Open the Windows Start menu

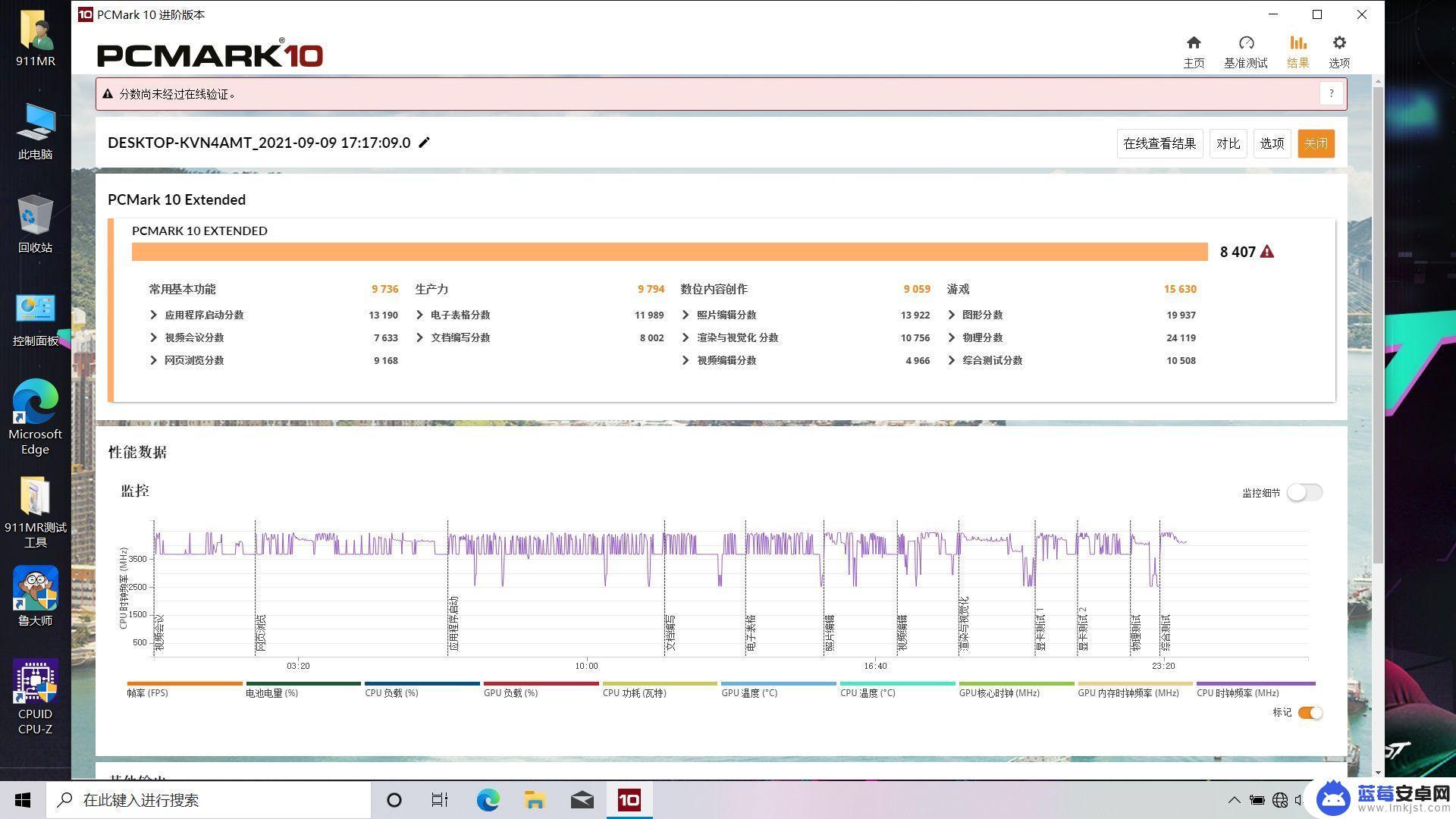(x=23, y=800)
